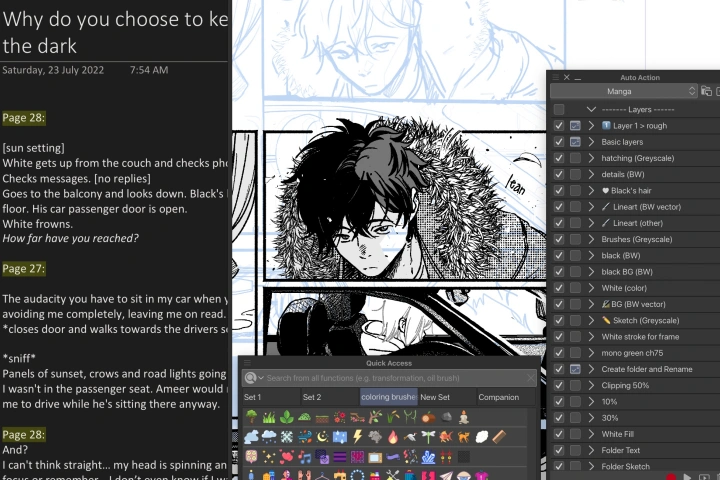Viewport: 720px width, 480px height.
Task: Select the green grass icon in Quick Access
Action: click(x=269, y=417)
